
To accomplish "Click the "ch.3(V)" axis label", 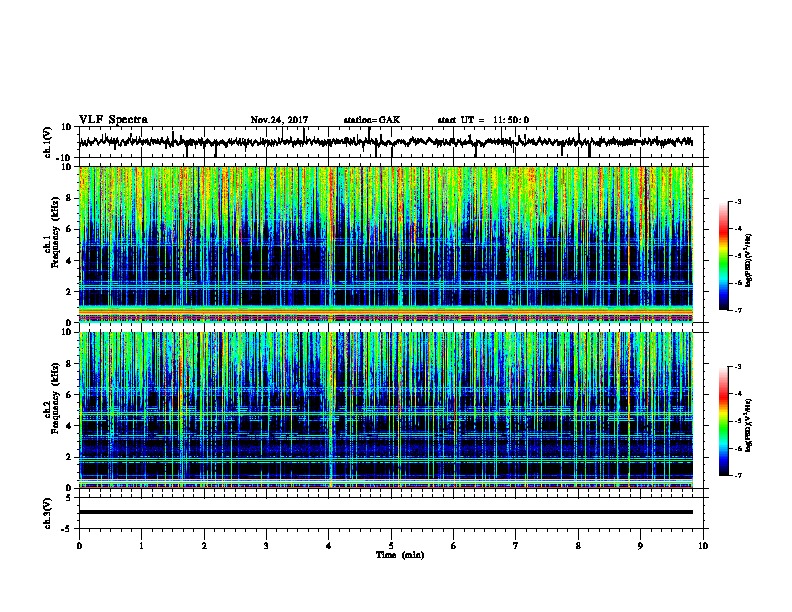I will [48, 513].
